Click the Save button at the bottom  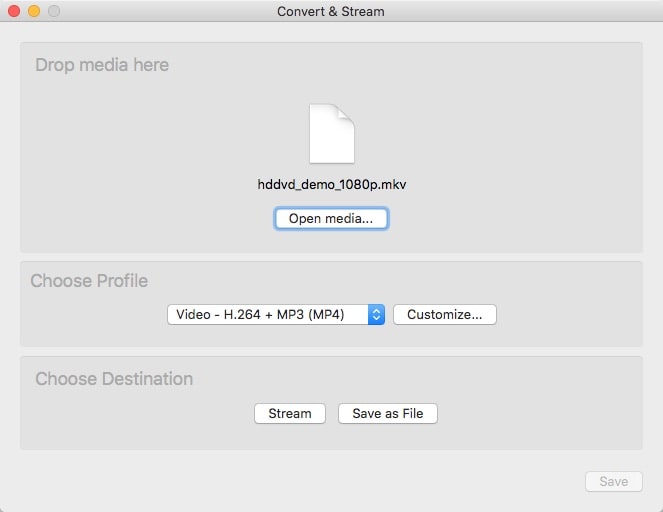[613, 481]
